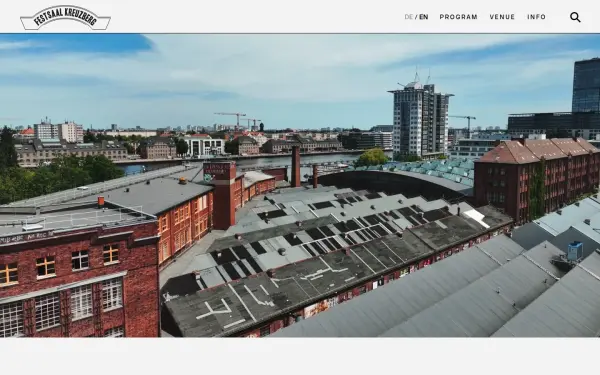Open the VENUE menu
Image resolution: width=600 pixels, height=375 pixels.
tap(502, 17)
